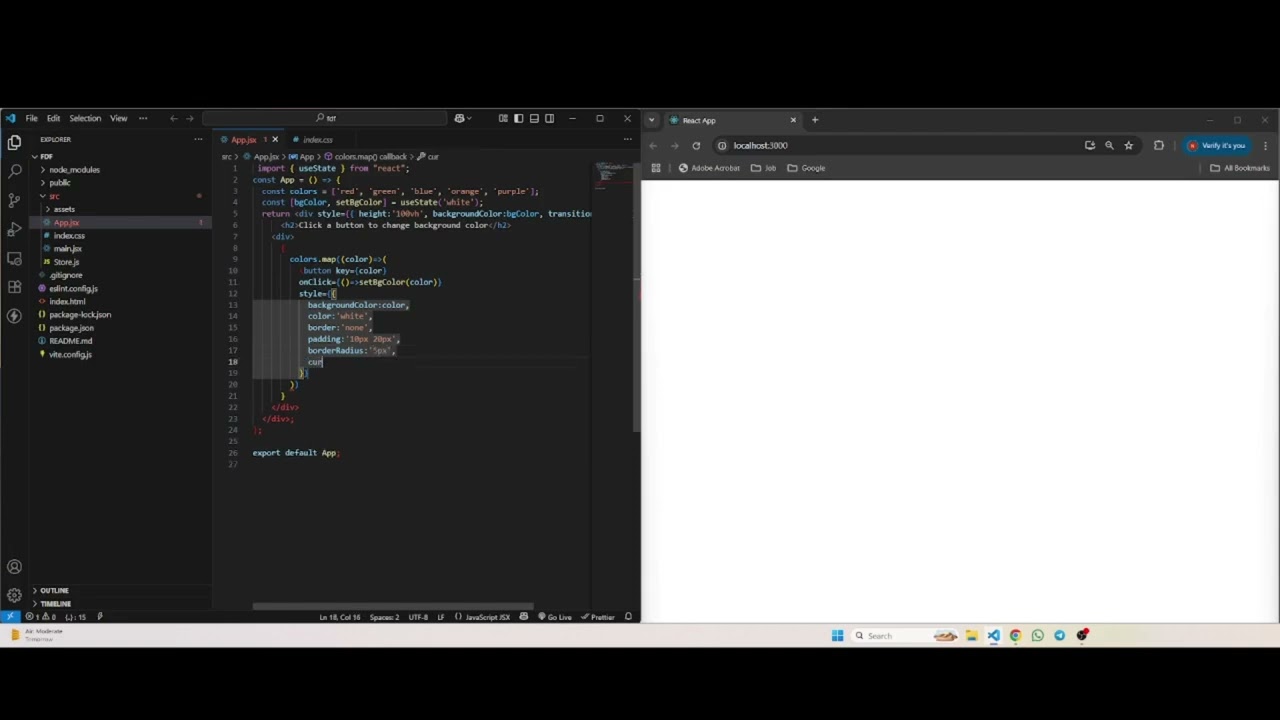Open the Explorer views and more actions
Screen dimensions: 1280x720
[x=197, y=139]
